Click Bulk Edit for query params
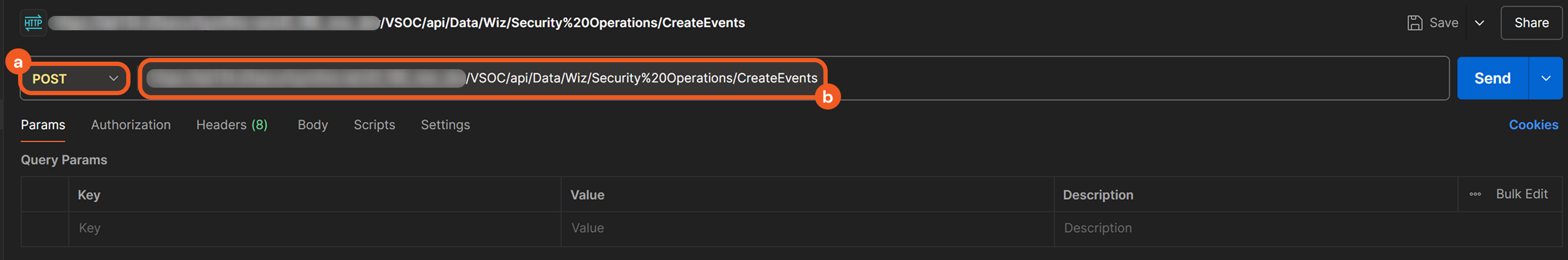This screenshot has height=260, width=1568. pyautogui.click(x=1521, y=194)
